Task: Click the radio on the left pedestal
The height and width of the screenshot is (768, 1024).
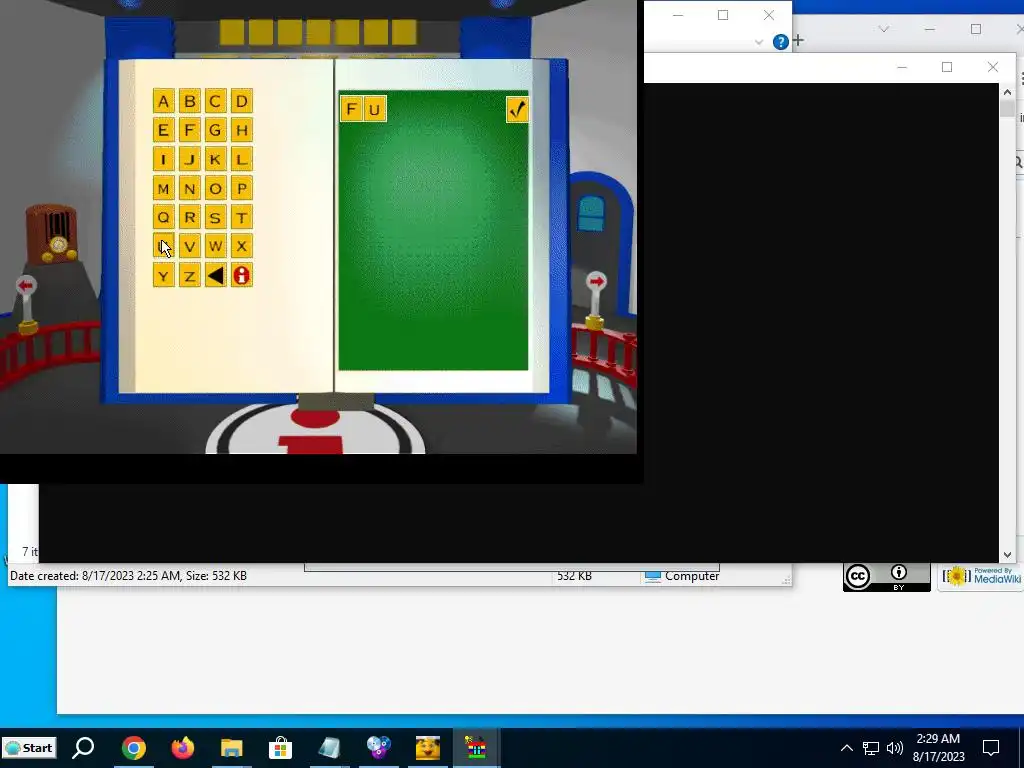Action: pos(52,233)
